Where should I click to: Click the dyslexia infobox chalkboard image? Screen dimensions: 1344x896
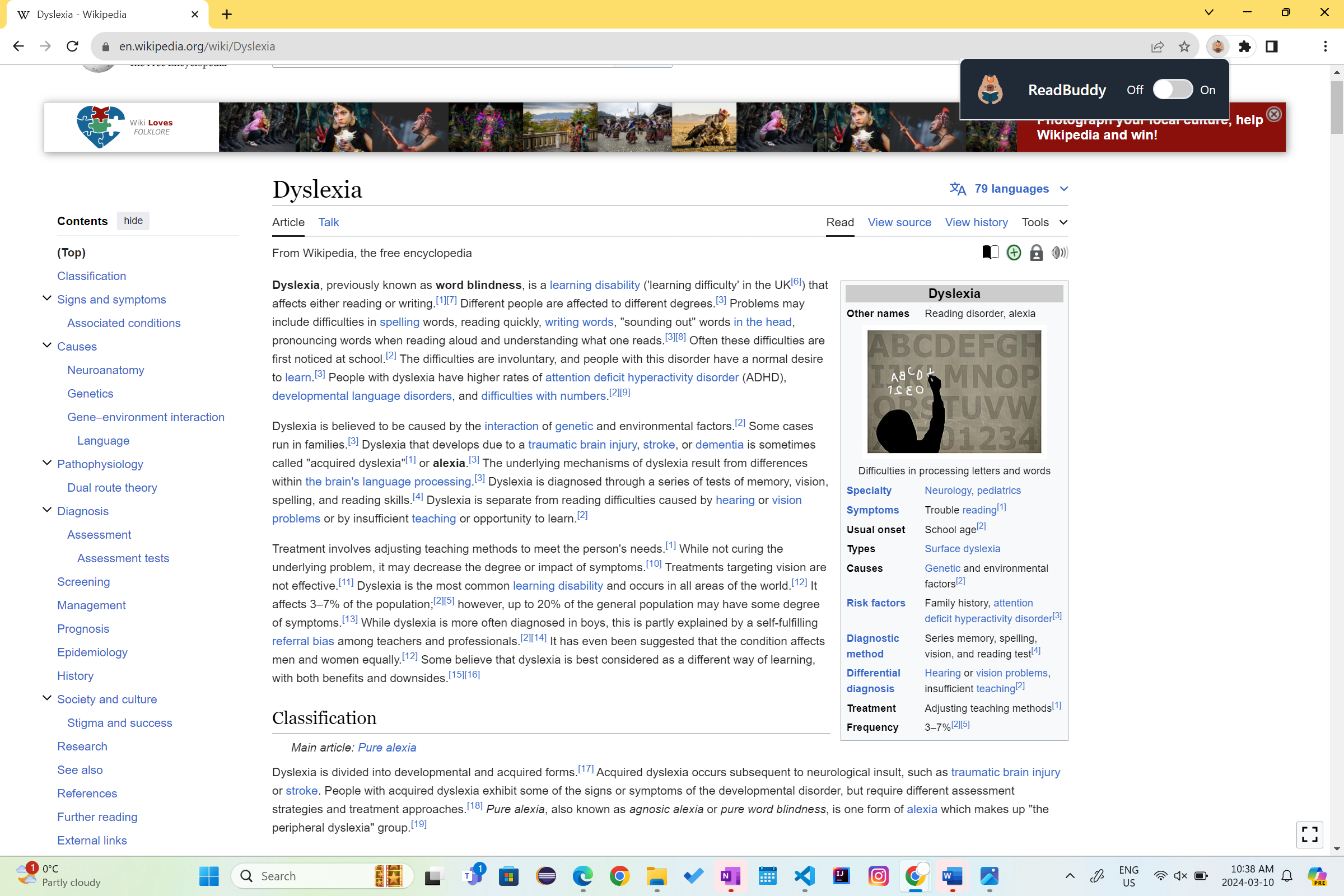pos(954,391)
